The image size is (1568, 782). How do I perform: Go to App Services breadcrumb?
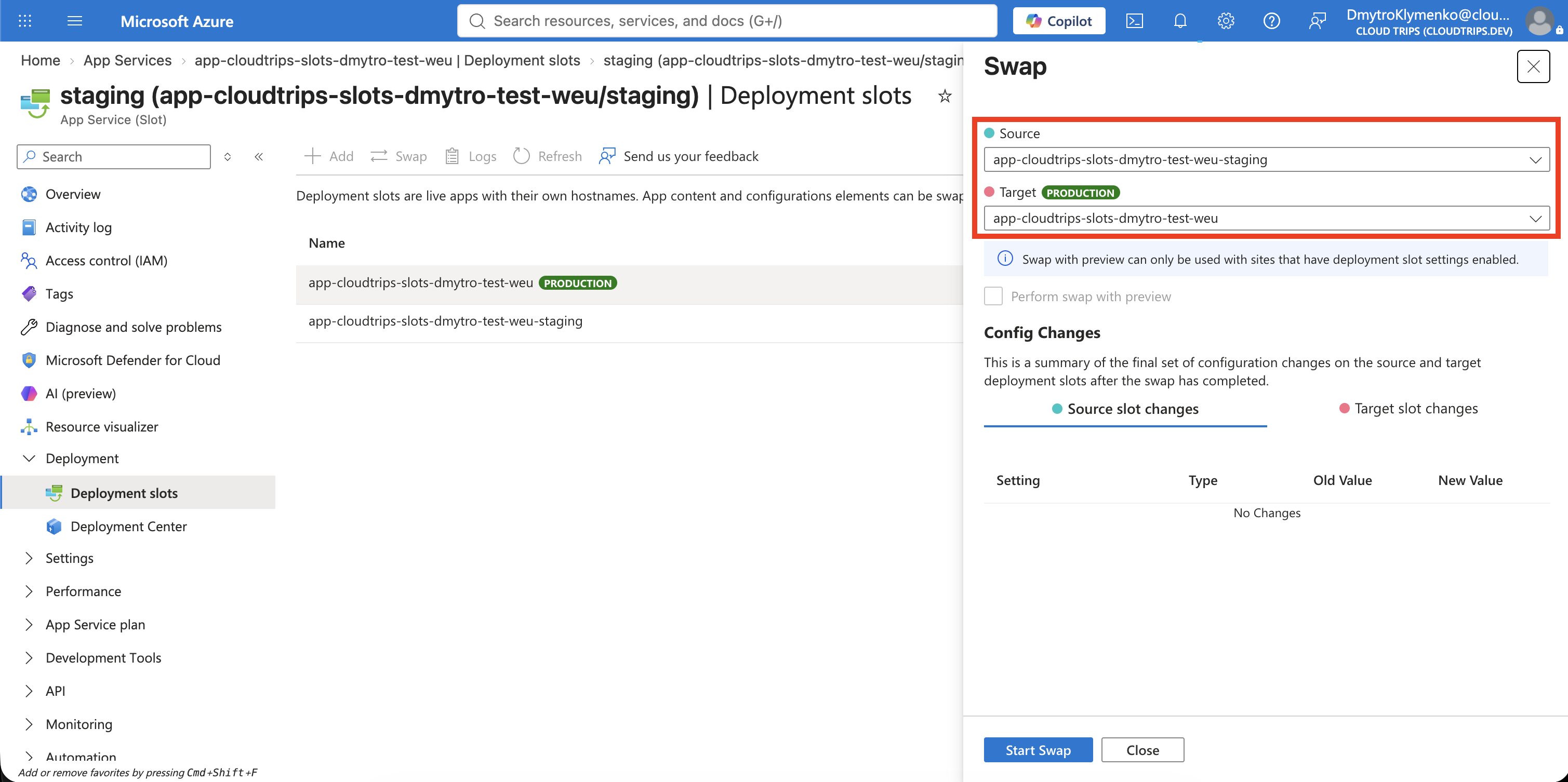(127, 60)
